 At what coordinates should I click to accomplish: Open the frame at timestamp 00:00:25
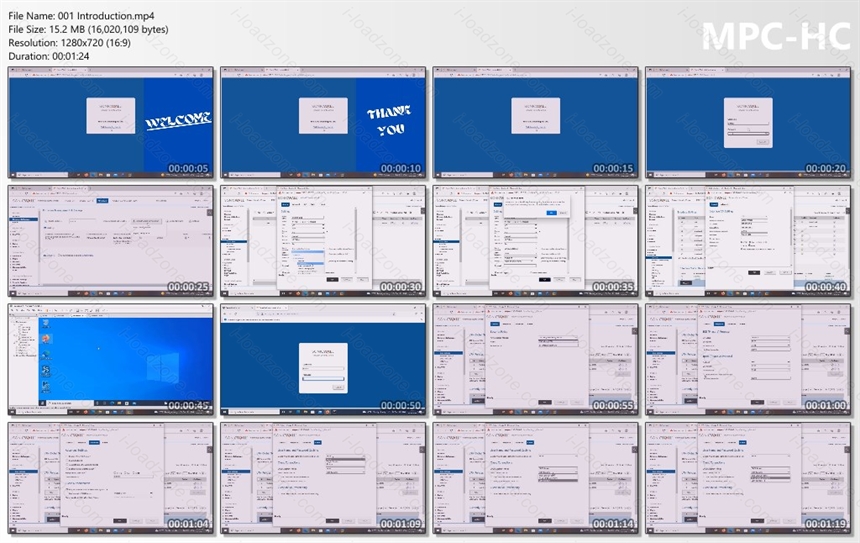tap(111, 241)
